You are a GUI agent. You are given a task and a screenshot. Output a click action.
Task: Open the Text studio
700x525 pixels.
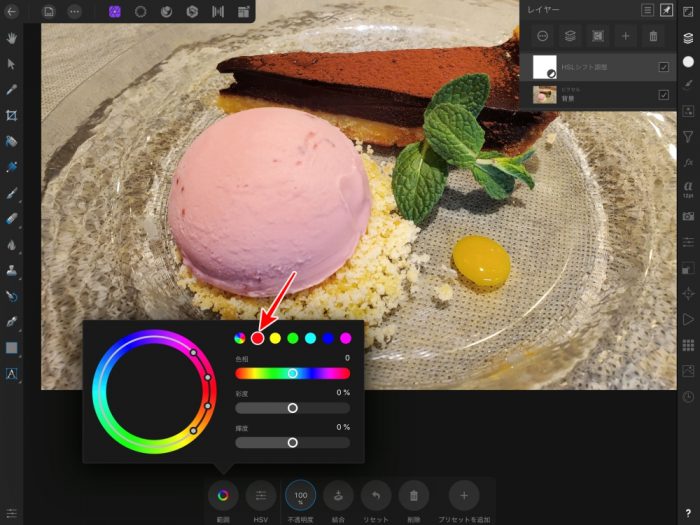tap(688, 188)
